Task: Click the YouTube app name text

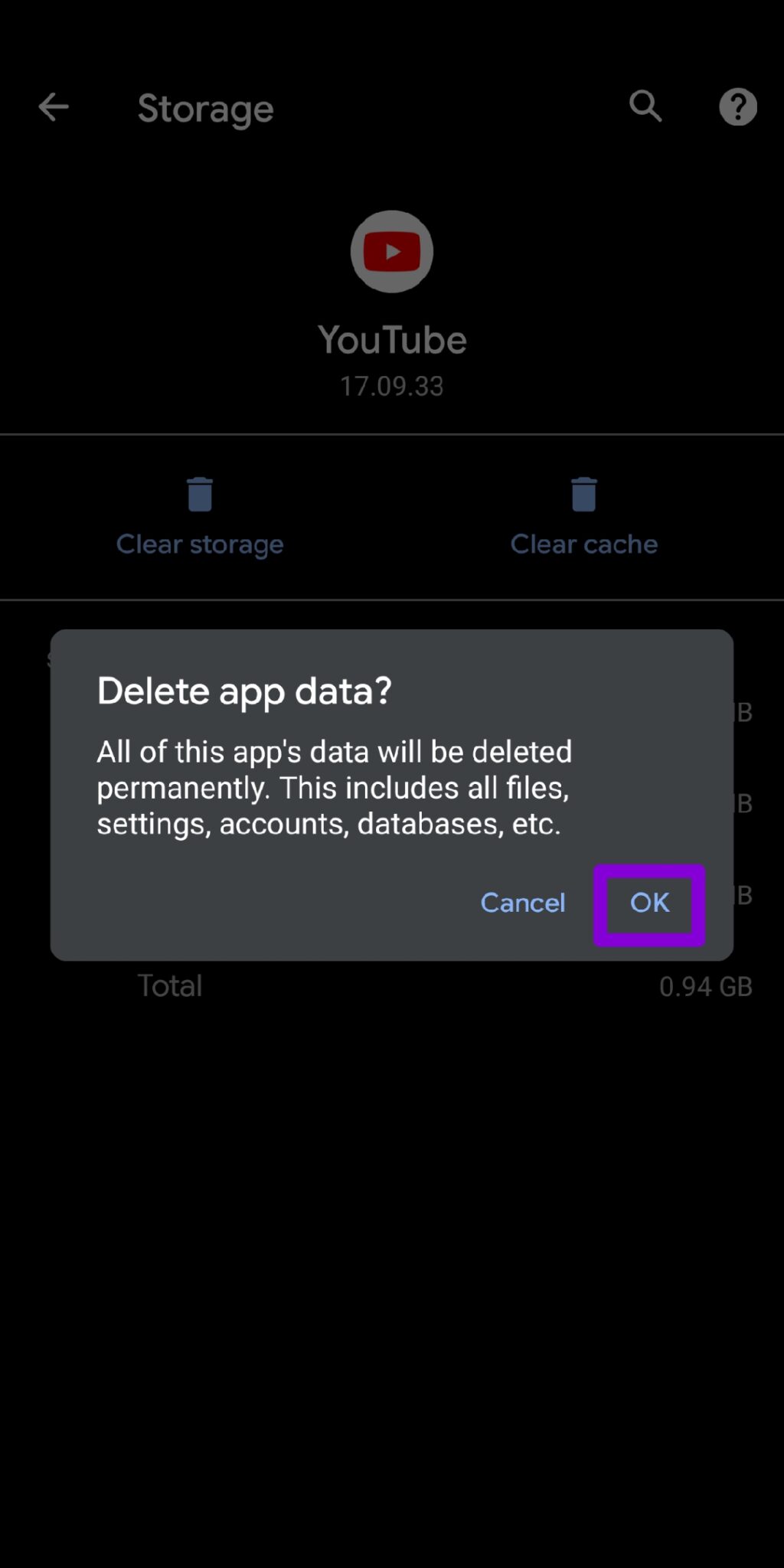Action: point(392,339)
